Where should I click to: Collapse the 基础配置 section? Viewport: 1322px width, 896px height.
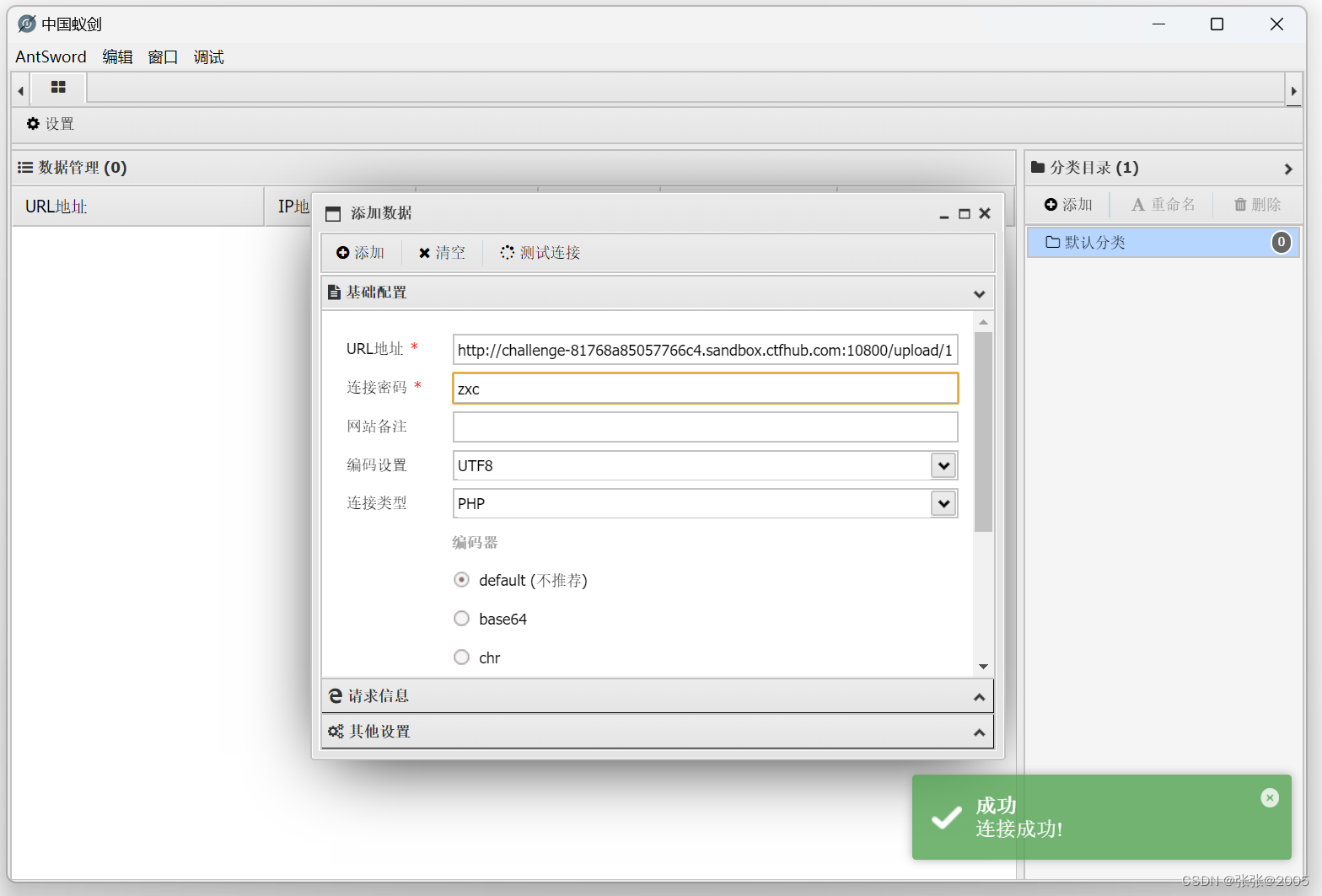pyautogui.click(x=979, y=293)
